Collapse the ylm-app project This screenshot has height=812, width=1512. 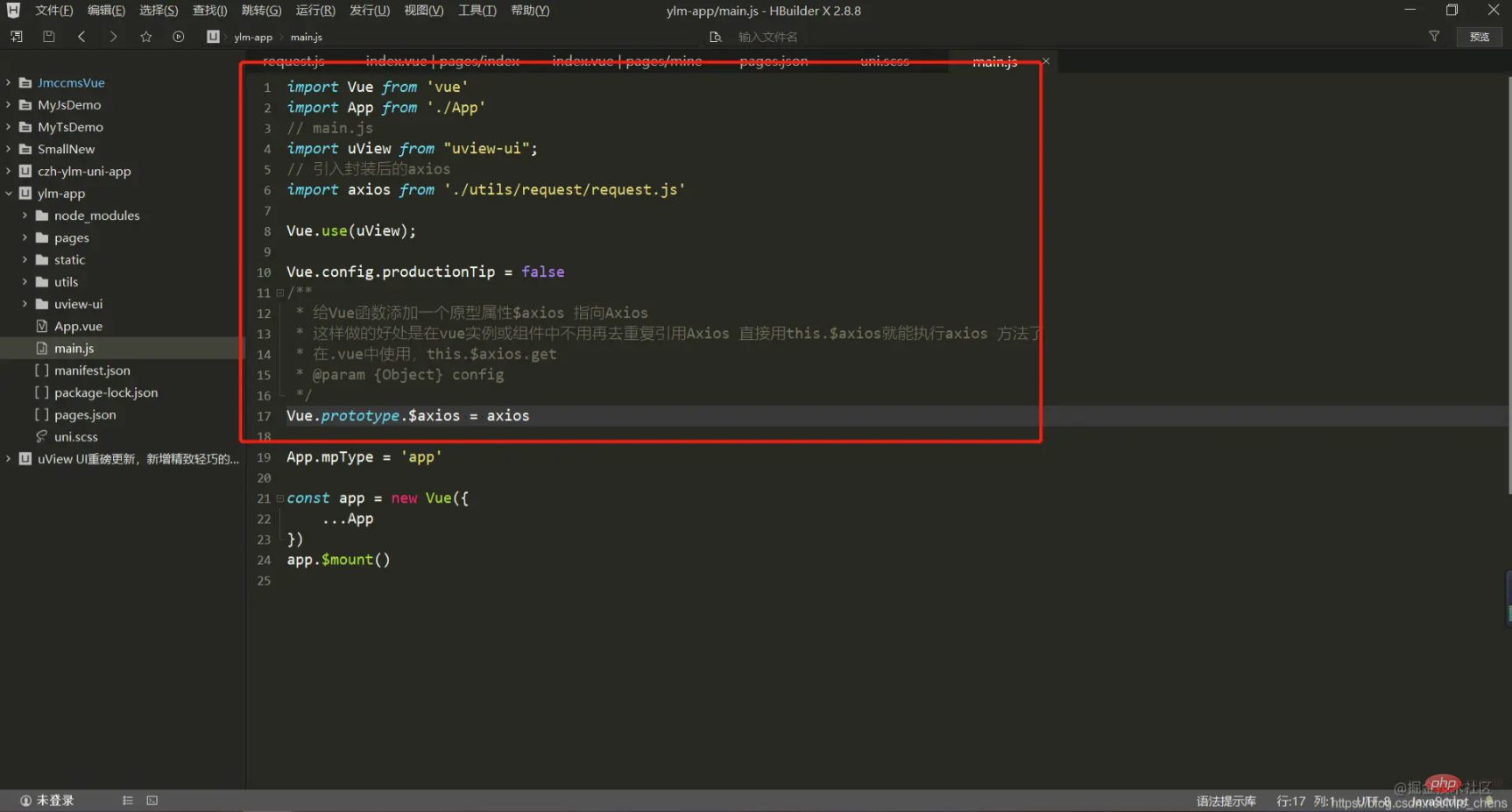[x=9, y=194]
